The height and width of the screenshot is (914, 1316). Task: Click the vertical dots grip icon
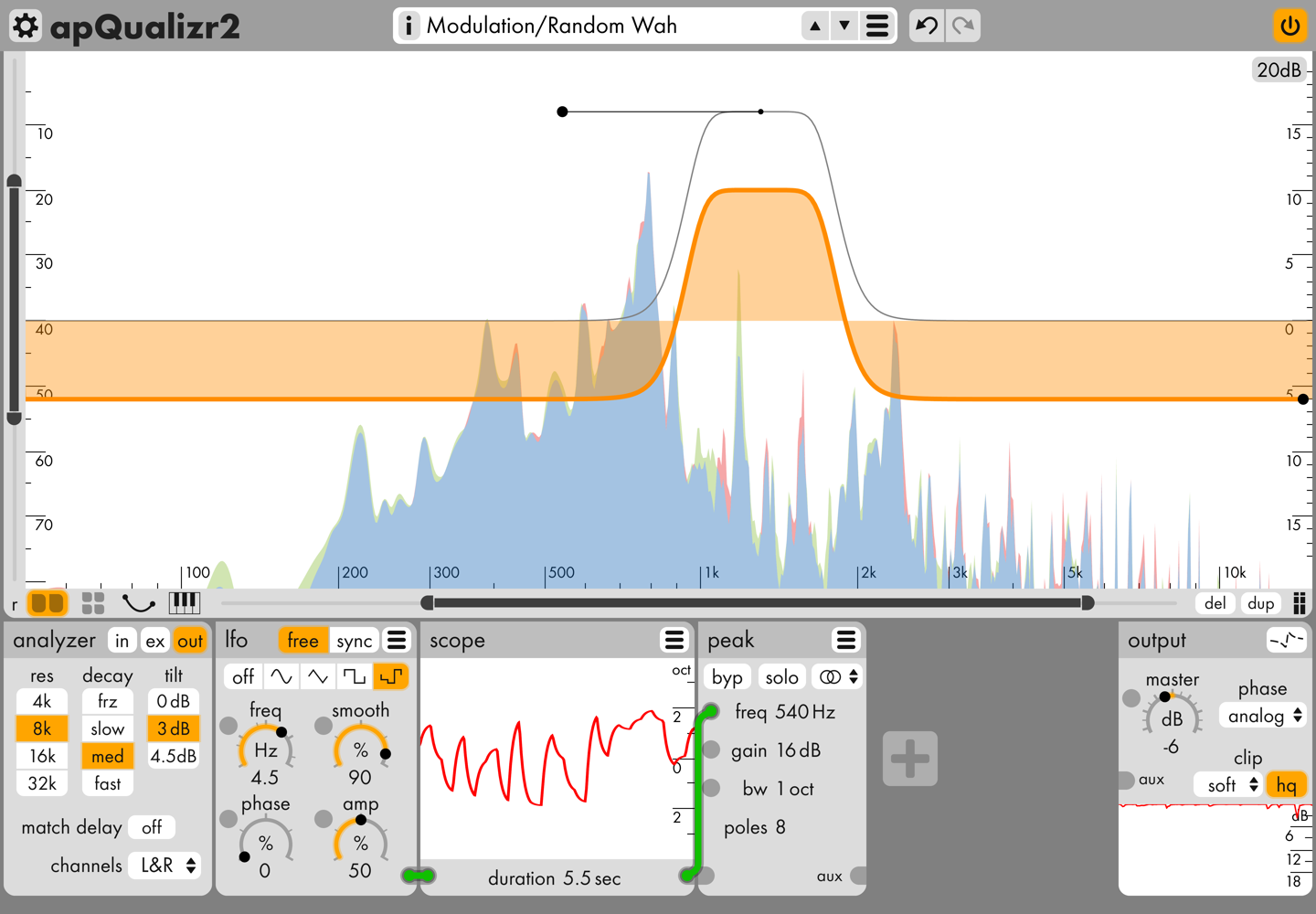click(1300, 603)
